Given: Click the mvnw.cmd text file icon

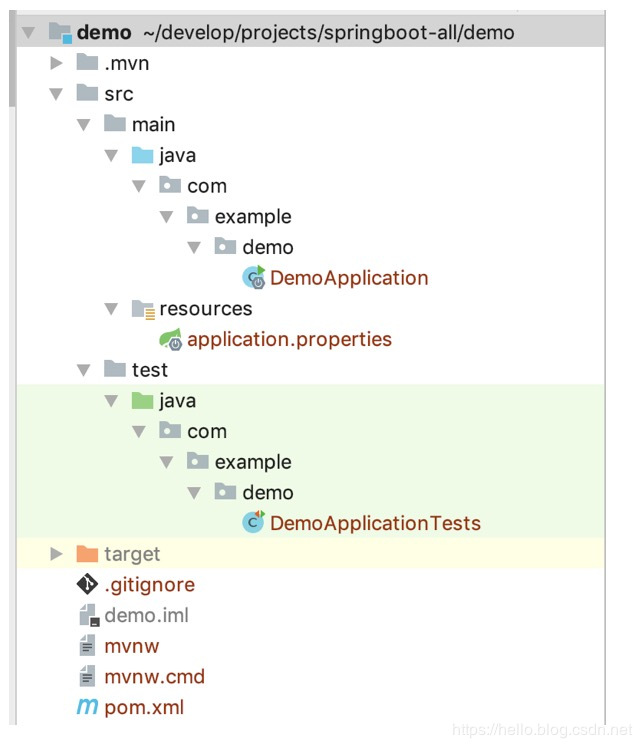Looking at the screenshot, I should tap(88, 677).
